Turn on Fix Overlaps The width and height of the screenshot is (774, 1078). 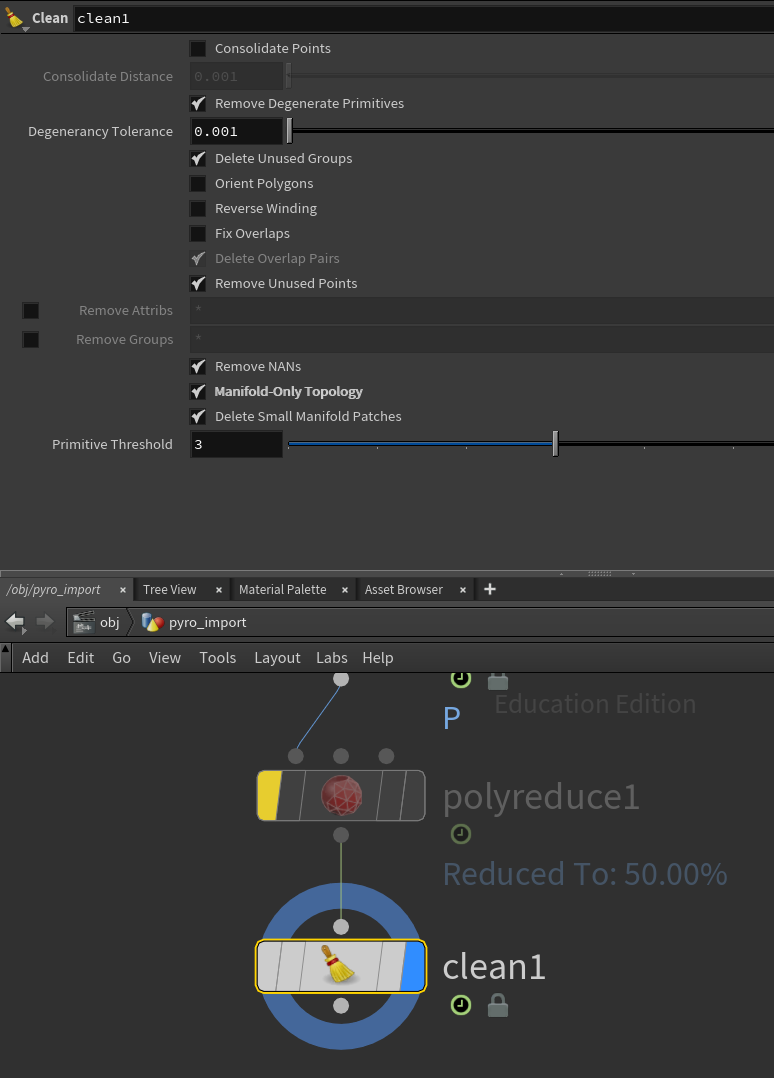click(x=198, y=234)
